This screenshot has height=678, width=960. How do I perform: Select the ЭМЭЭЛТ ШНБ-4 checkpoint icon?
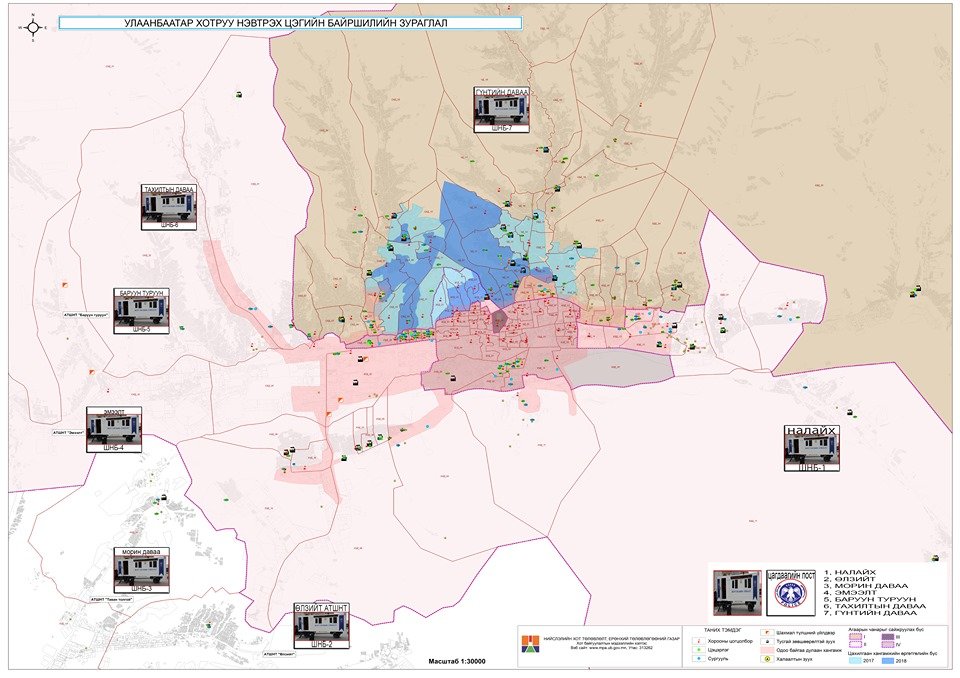tap(114, 430)
